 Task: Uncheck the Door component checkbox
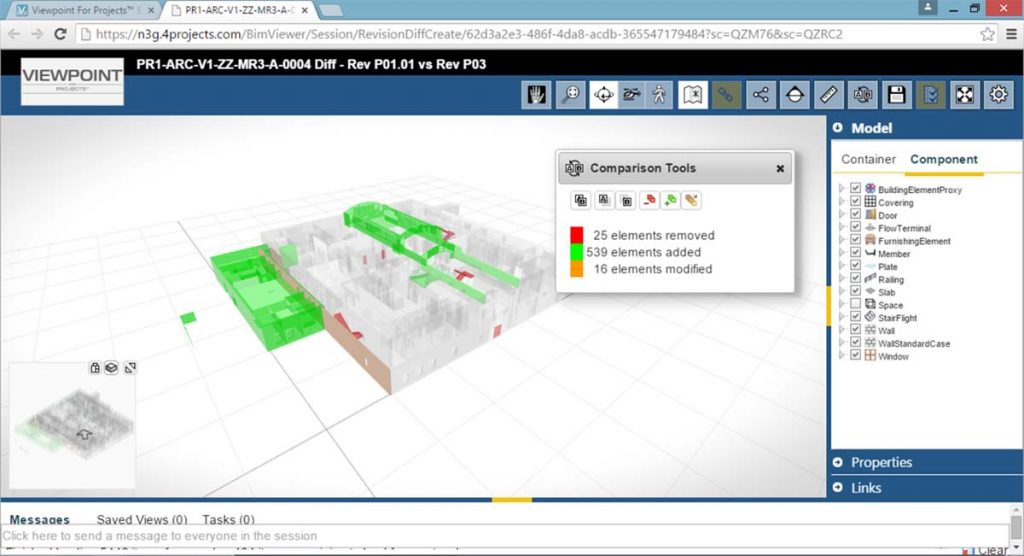coord(855,214)
